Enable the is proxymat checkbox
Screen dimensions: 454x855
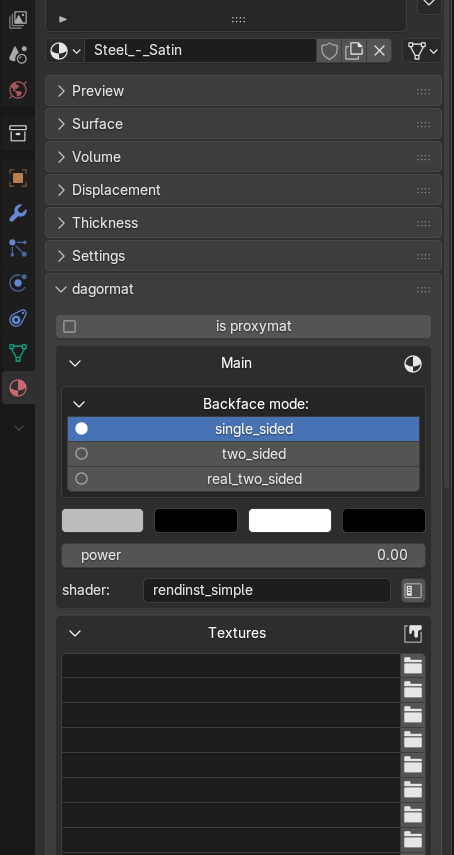click(x=70, y=327)
